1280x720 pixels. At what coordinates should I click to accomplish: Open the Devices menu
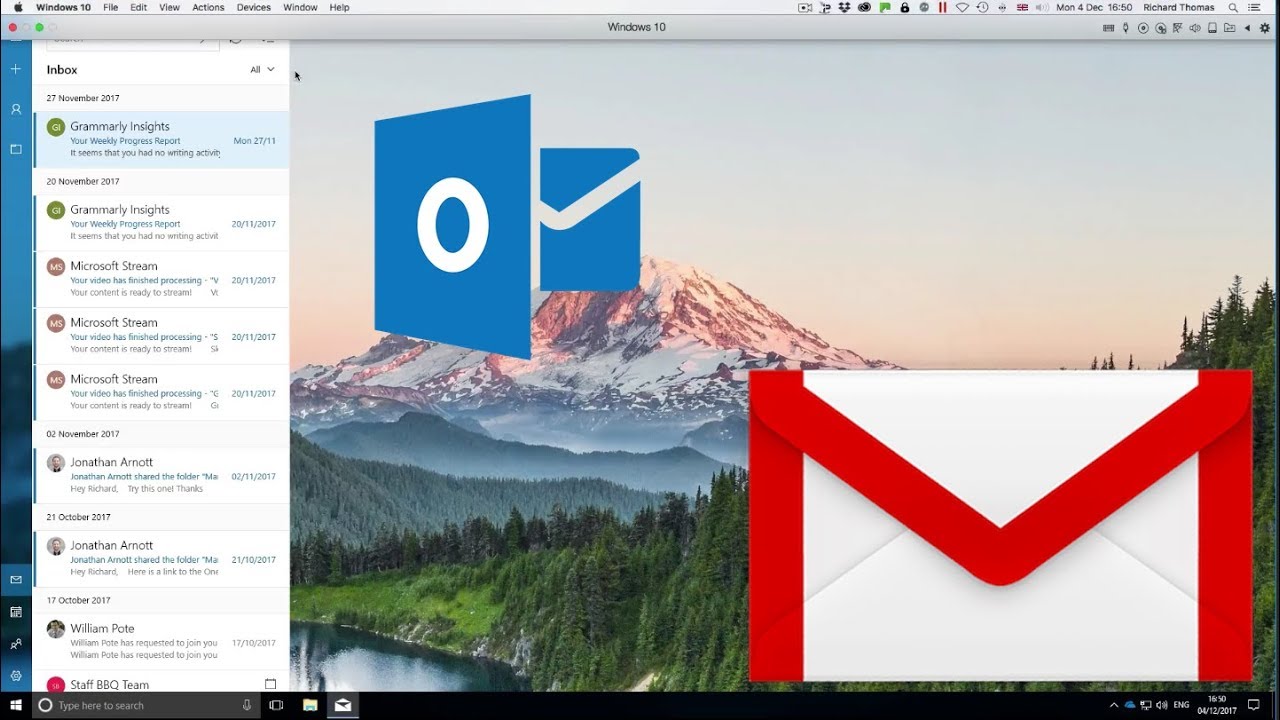click(x=253, y=7)
